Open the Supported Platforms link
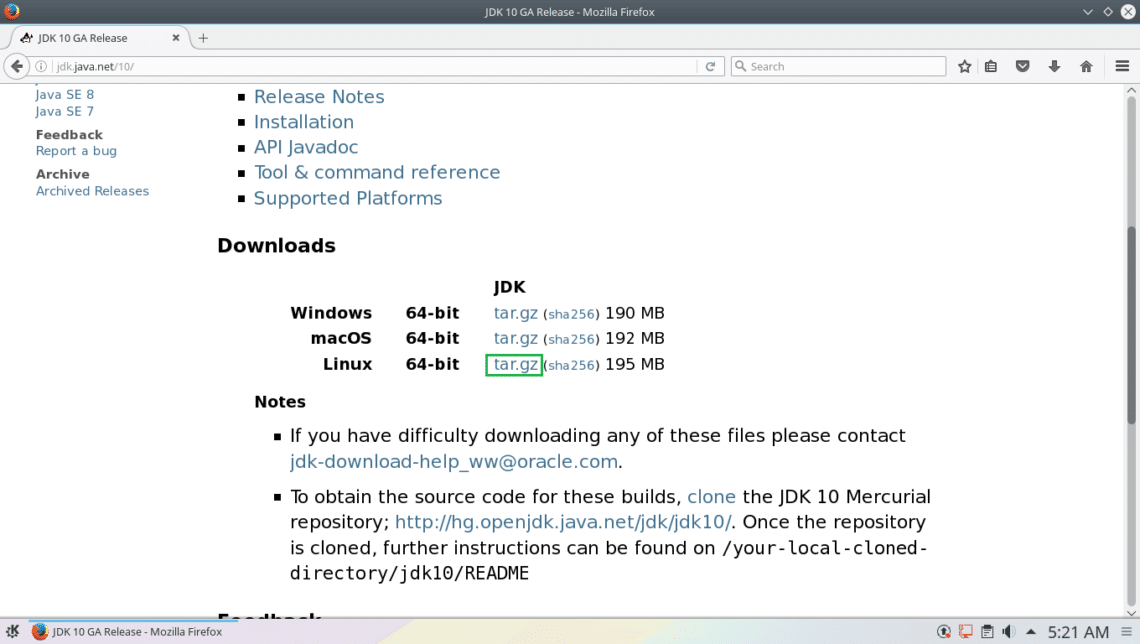Viewport: 1140px width, 644px height. pos(348,198)
